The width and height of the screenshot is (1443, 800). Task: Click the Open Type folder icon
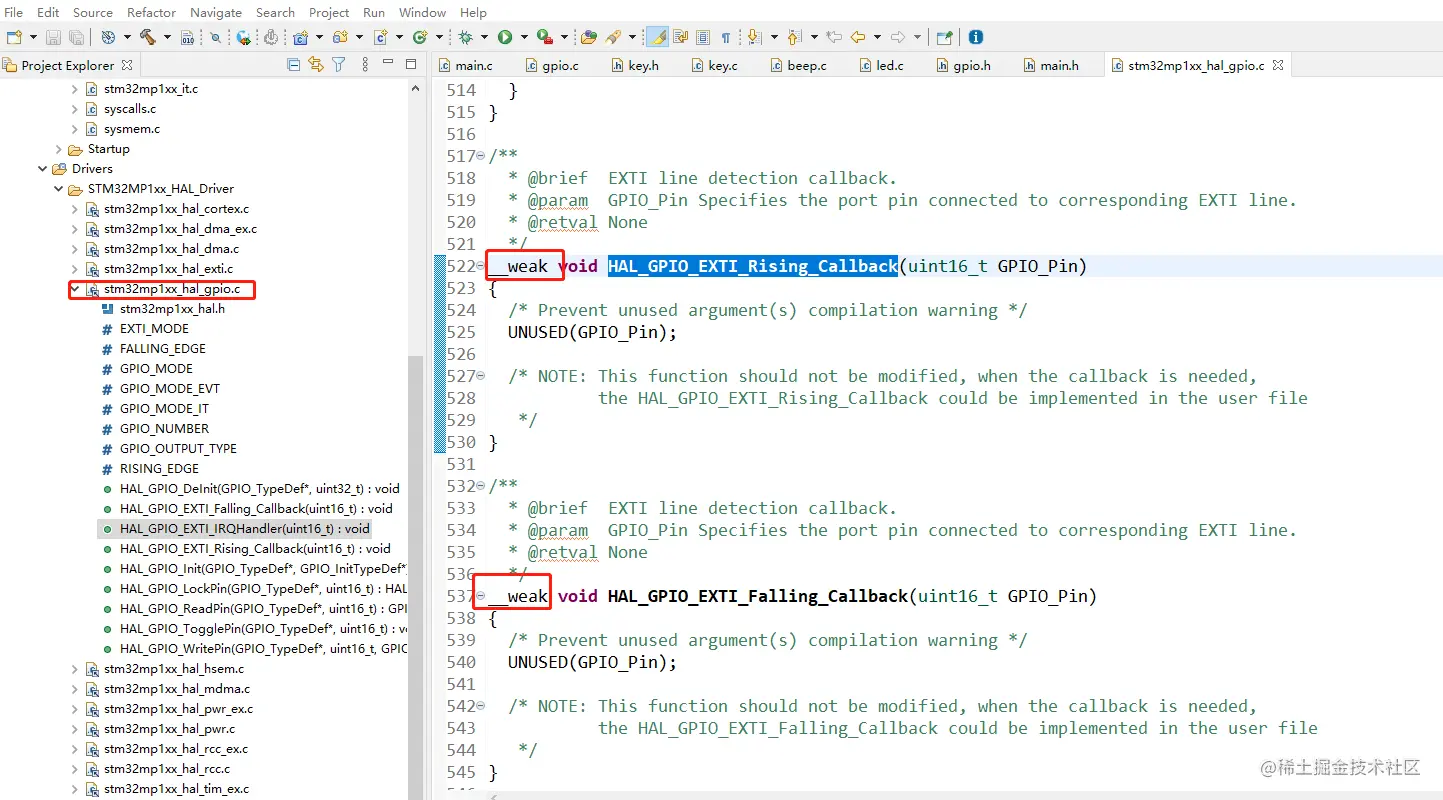pos(589,37)
